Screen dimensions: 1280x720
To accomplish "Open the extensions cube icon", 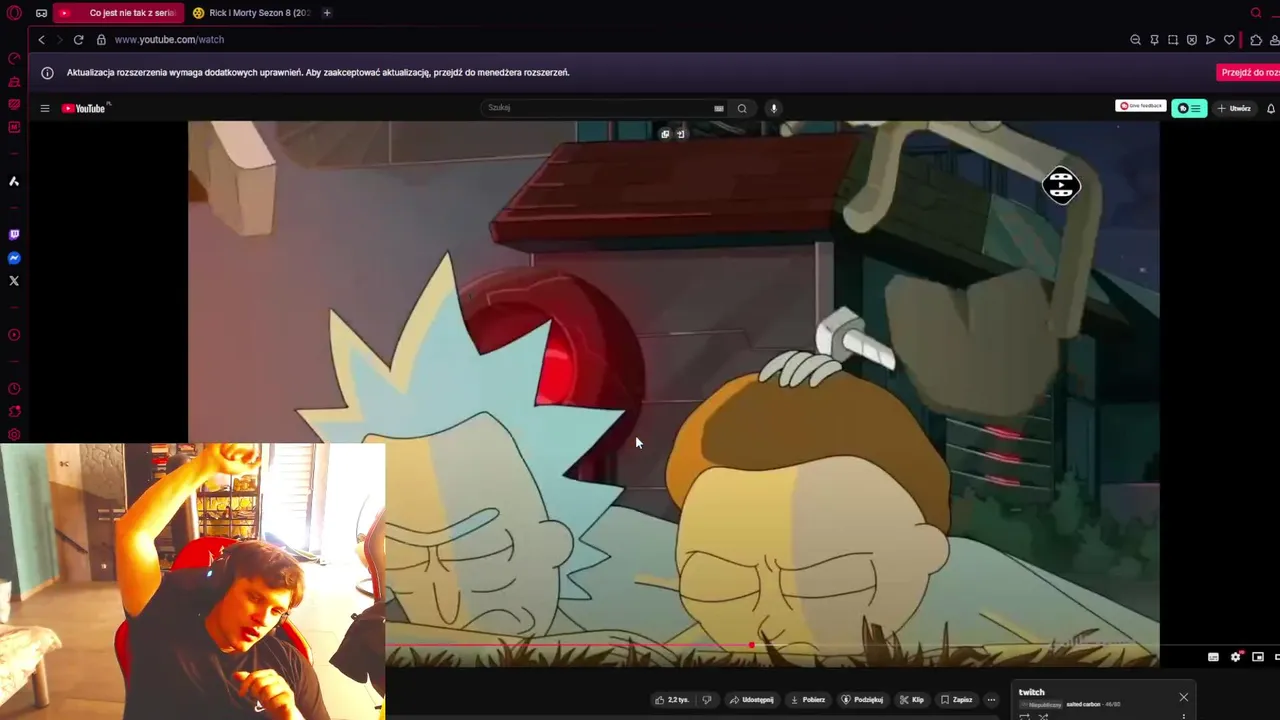I will click(x=1256, y=40).
